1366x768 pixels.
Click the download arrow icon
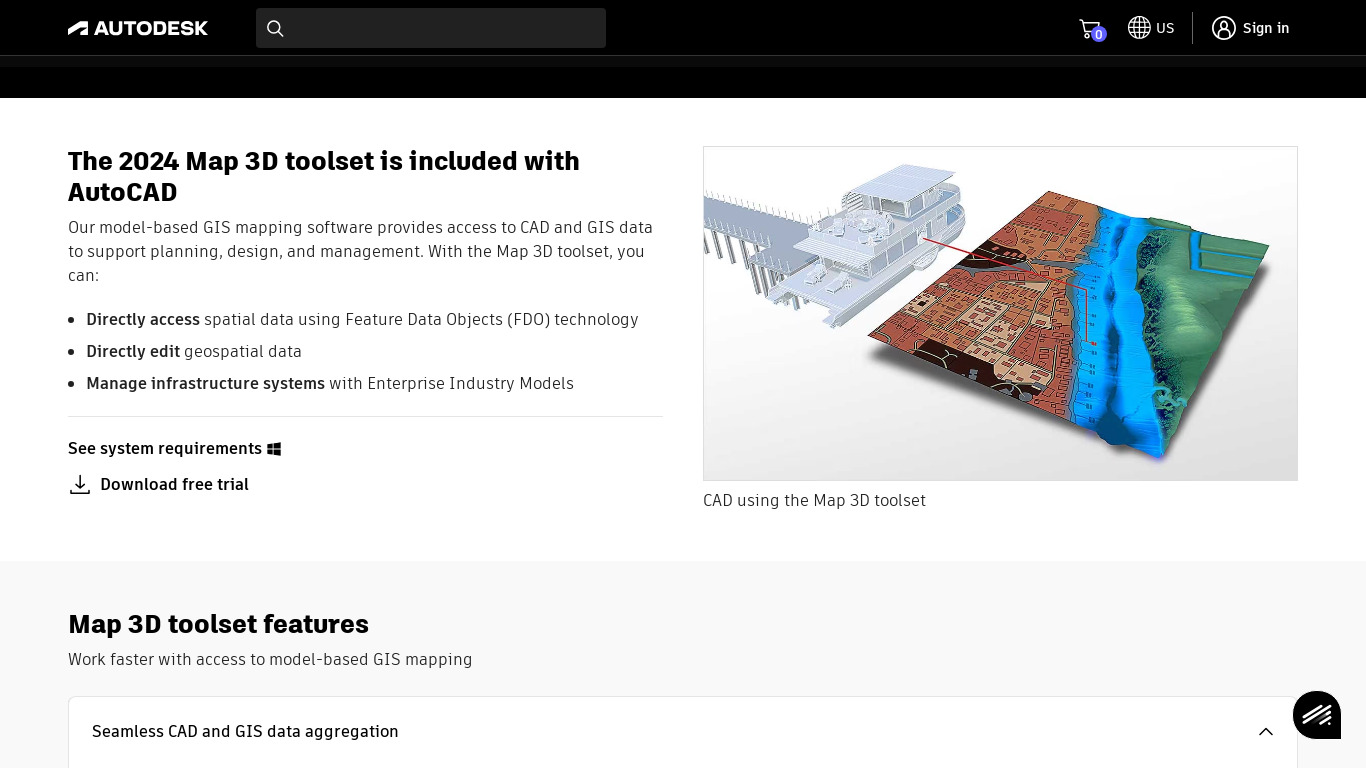tap(80, 485)
